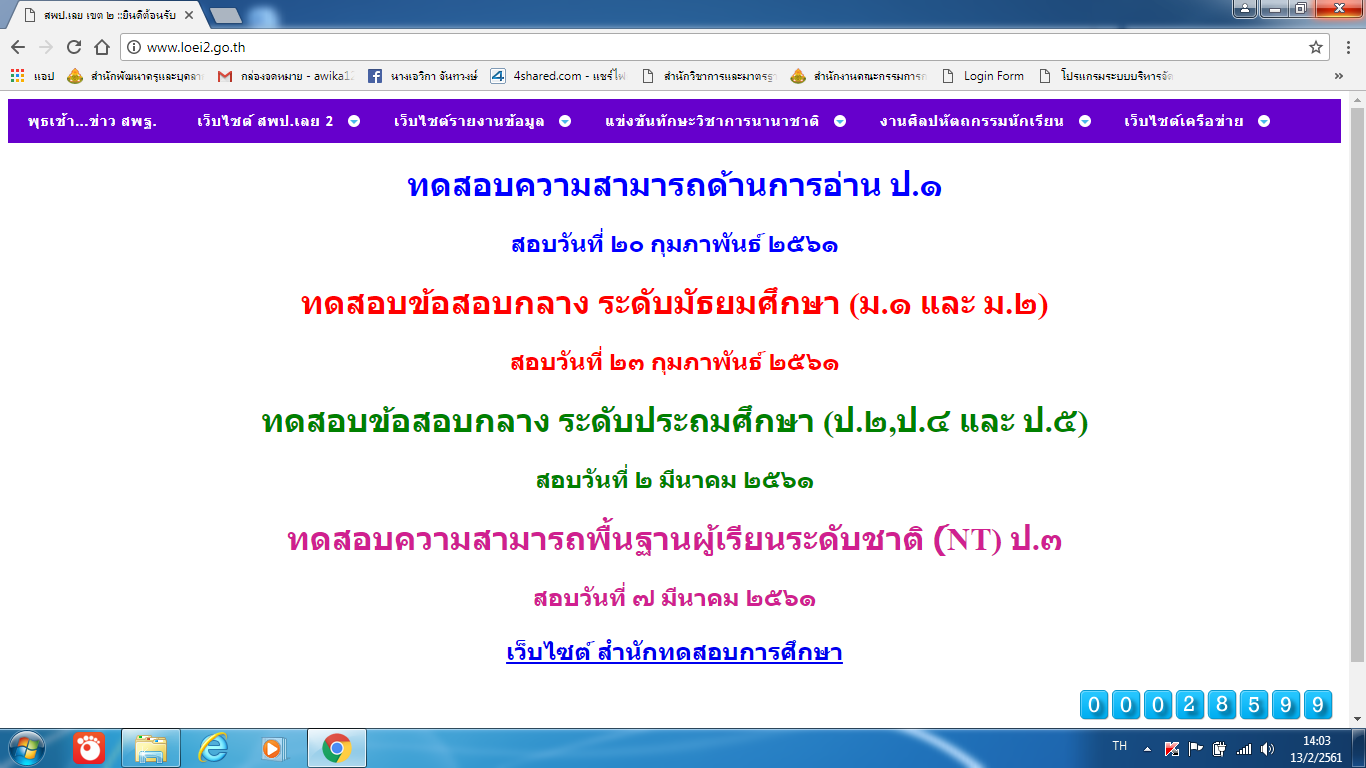The width and height of the screenshot is (1366, 768).
Task: Bookmark this page with the star icon
Action: click(1316, 47)
